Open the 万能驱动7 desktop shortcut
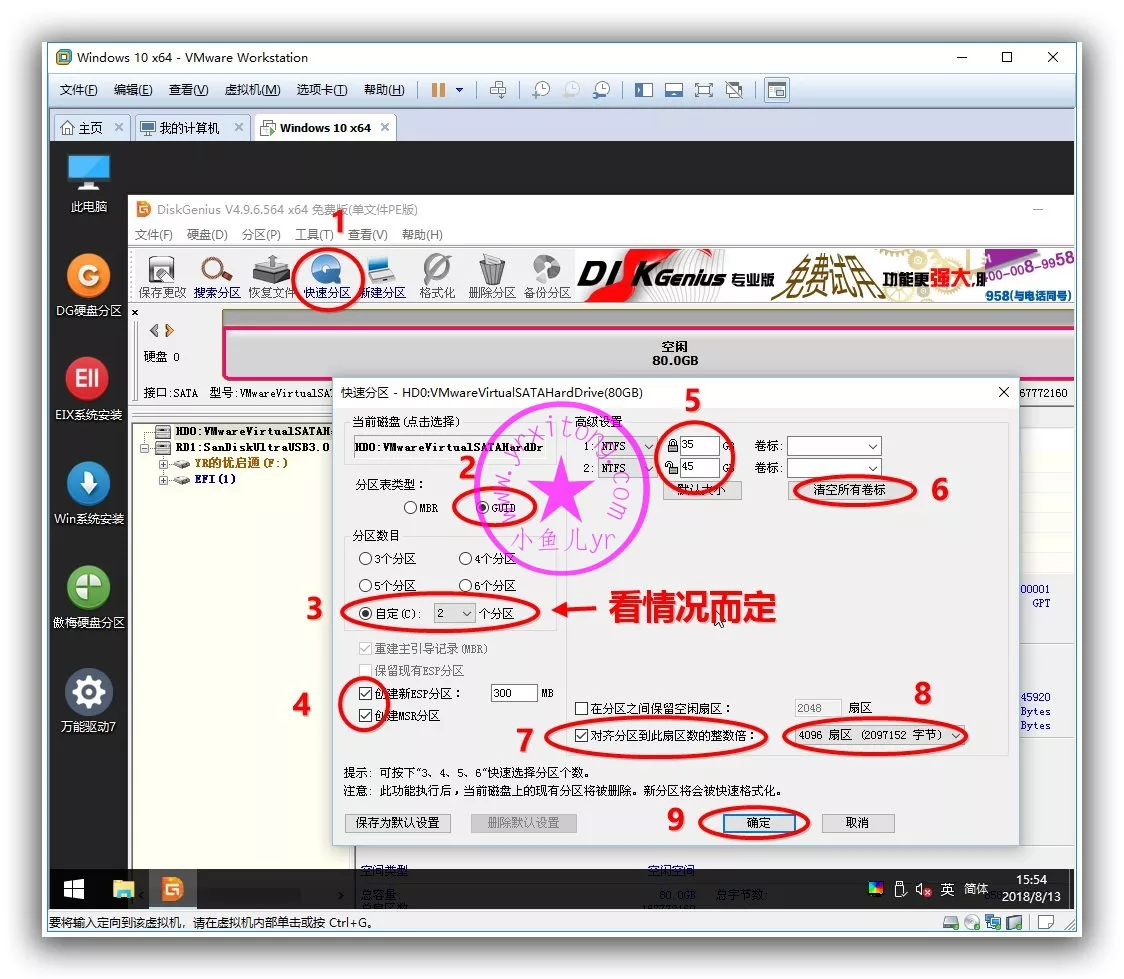The height and width of the screenshot is (979, 1124). pyautogui.click(x=89, y=701)
